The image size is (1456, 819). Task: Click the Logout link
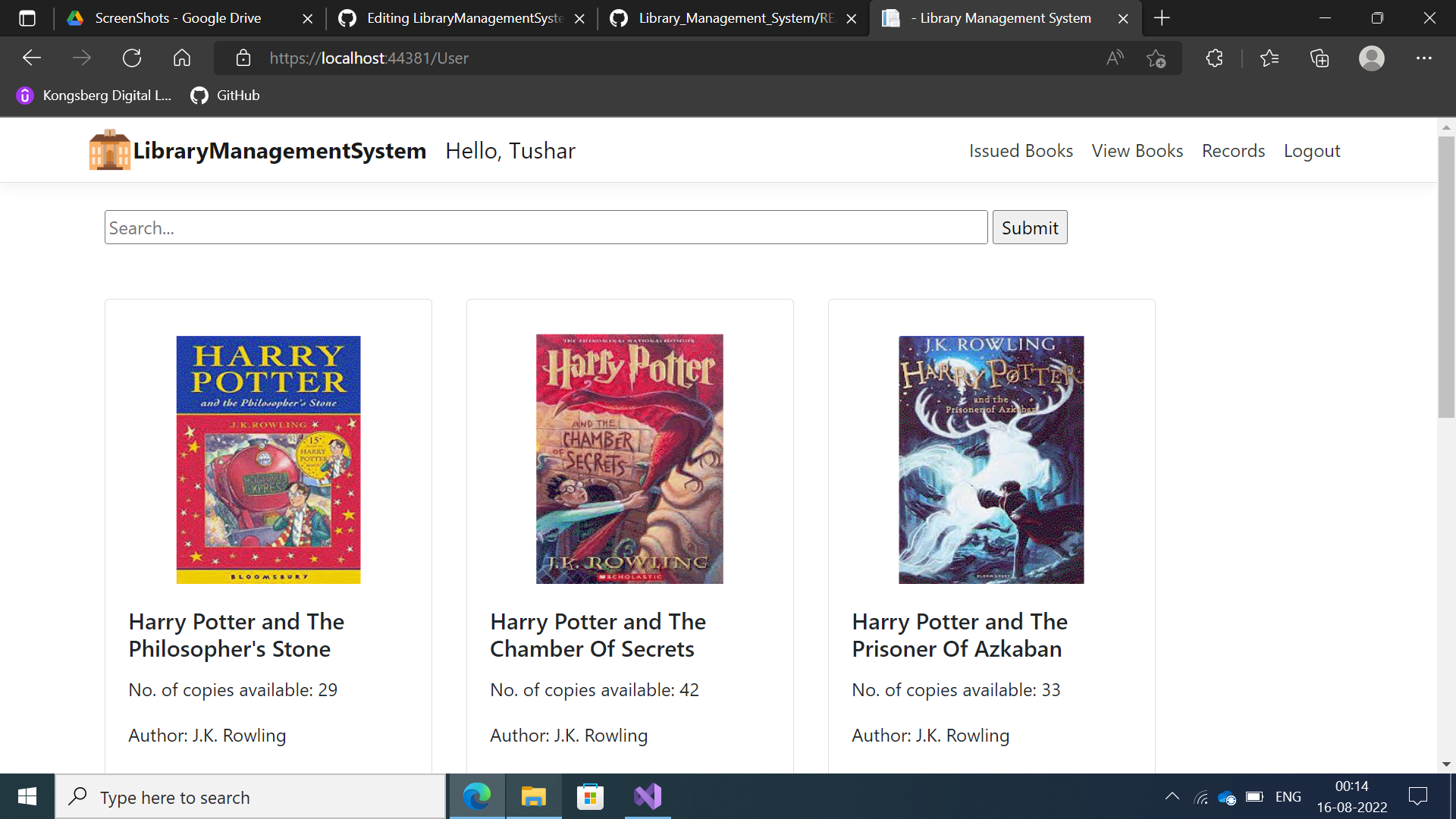click(1311, 151)
